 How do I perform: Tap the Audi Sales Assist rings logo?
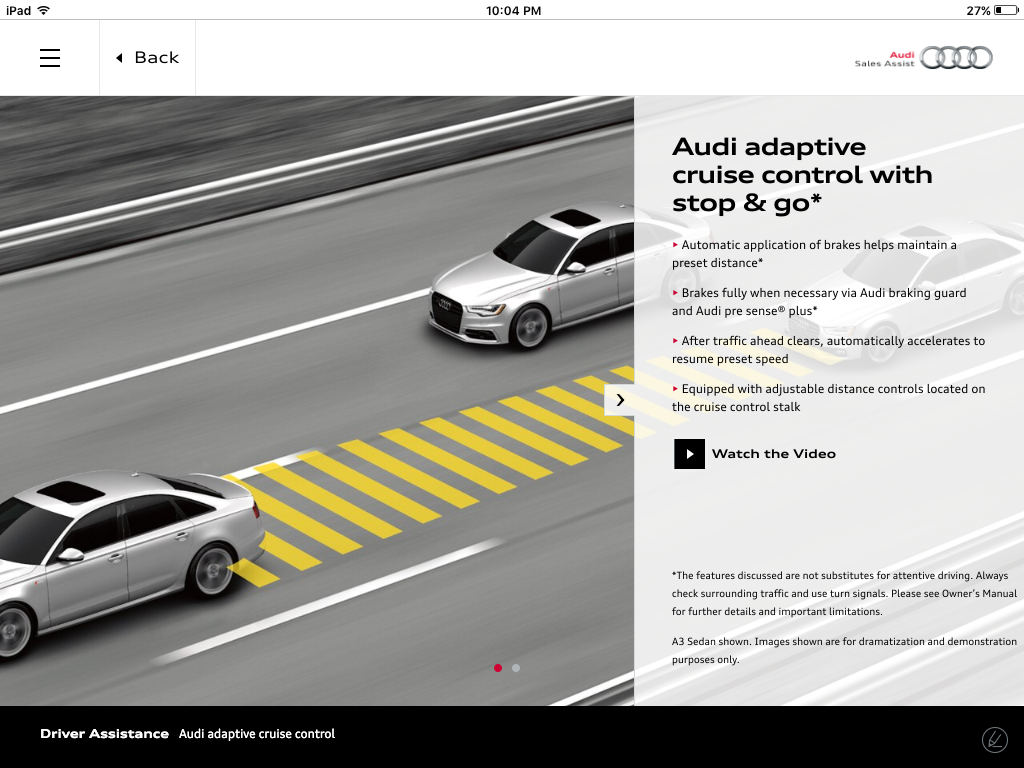pyautogui.click(x=923, y=58)
